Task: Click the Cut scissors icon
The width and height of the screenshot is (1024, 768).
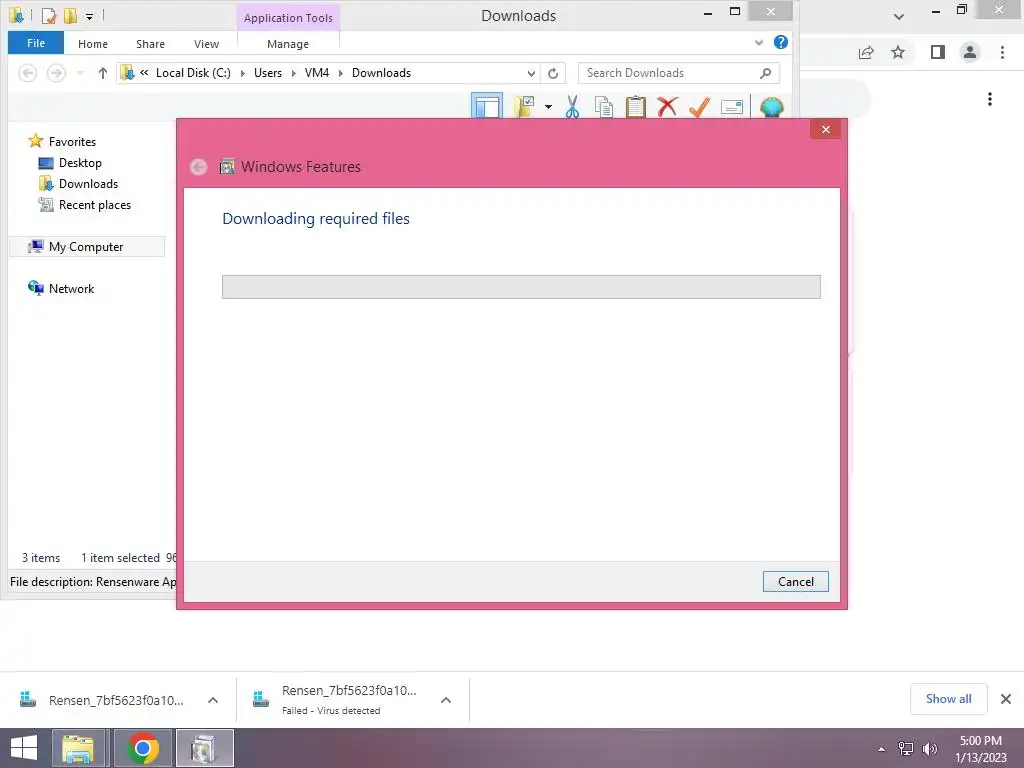Action: pos(572,106)
